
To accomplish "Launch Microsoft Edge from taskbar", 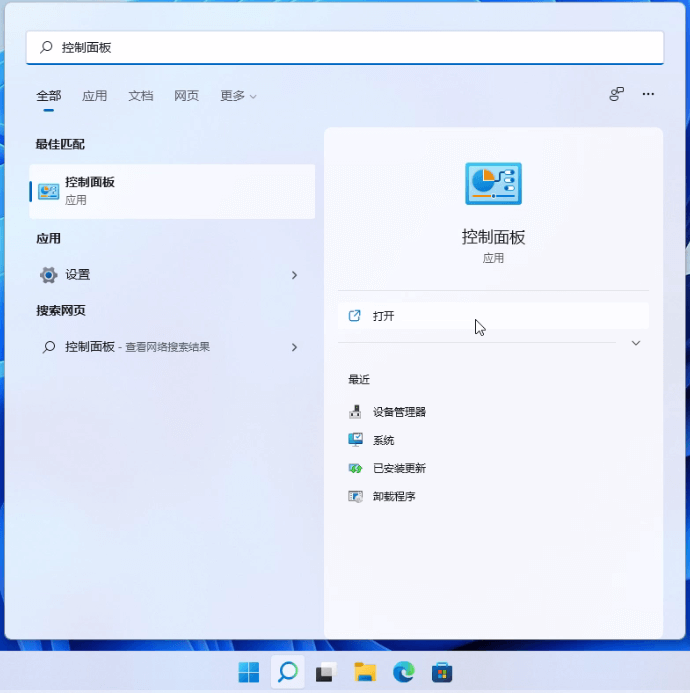I will (404, 672).
